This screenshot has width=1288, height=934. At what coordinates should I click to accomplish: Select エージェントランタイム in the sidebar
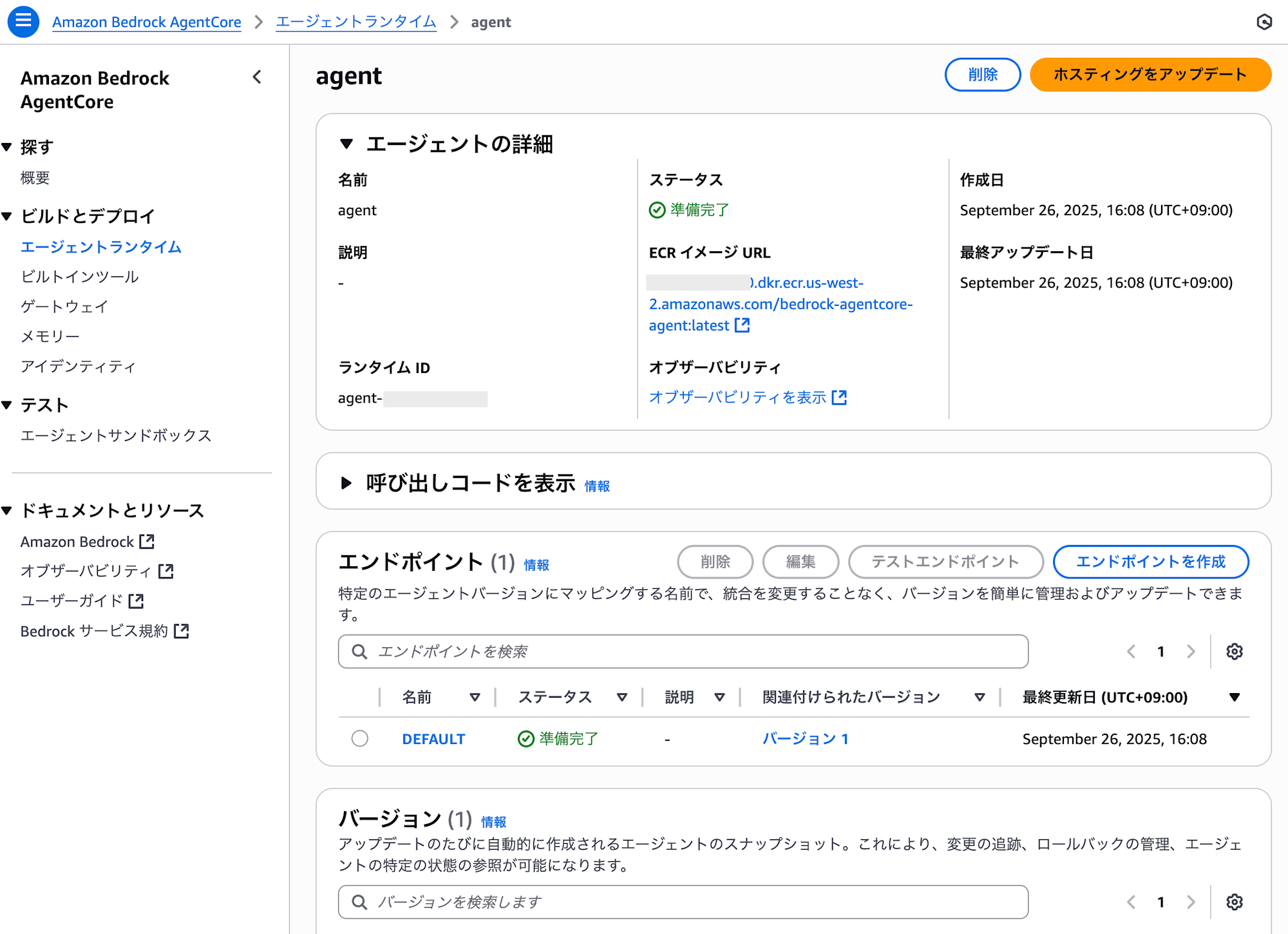point(101,247)
